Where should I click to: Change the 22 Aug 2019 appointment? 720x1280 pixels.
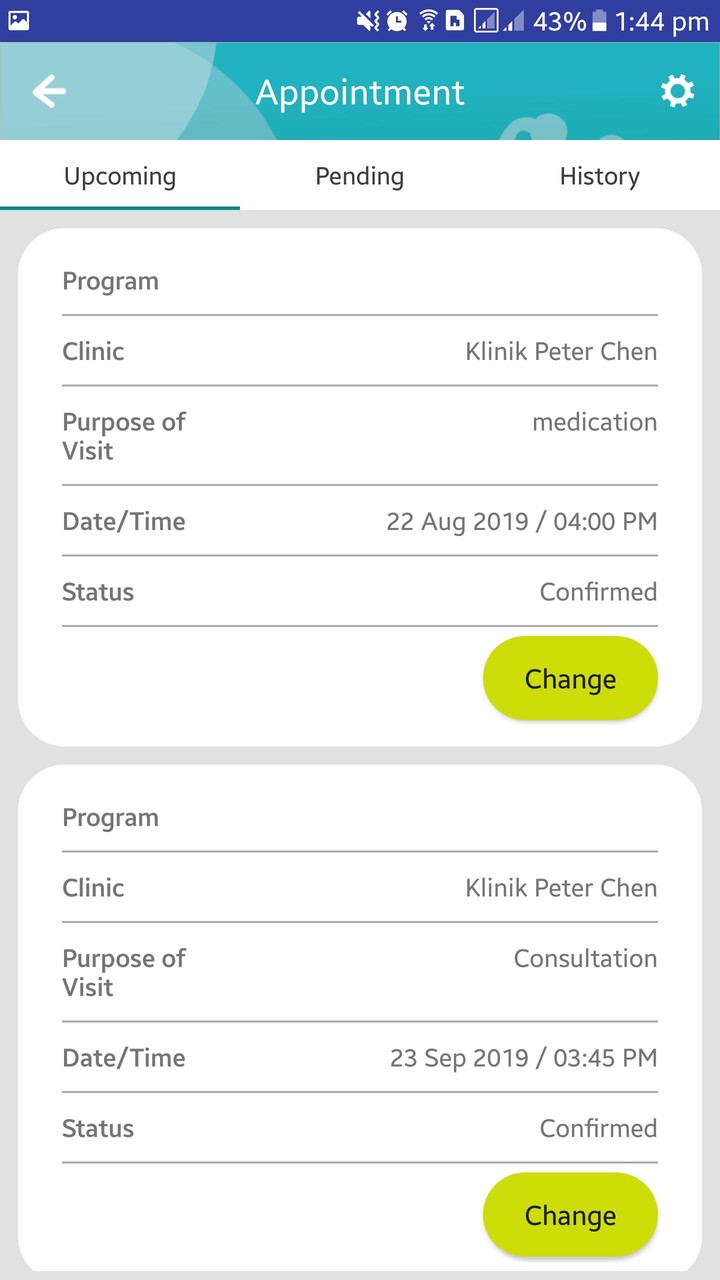click(x=570, y=679)
